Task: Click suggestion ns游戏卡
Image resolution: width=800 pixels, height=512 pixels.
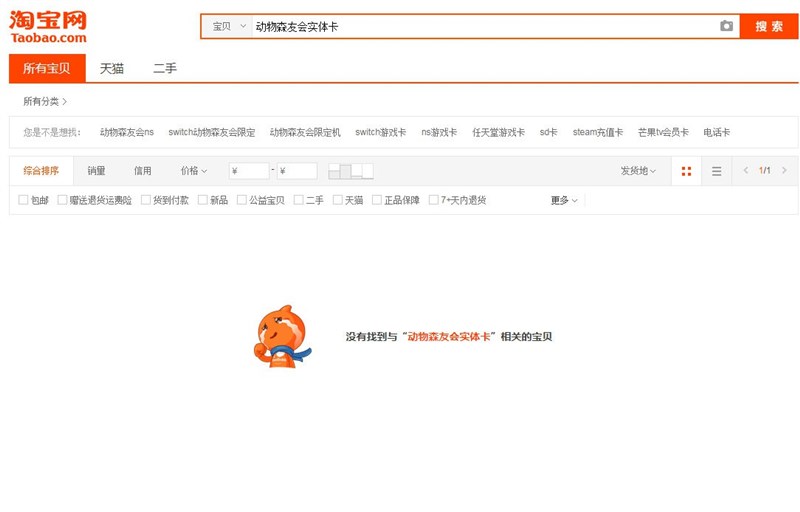Action: coord(439,133)
